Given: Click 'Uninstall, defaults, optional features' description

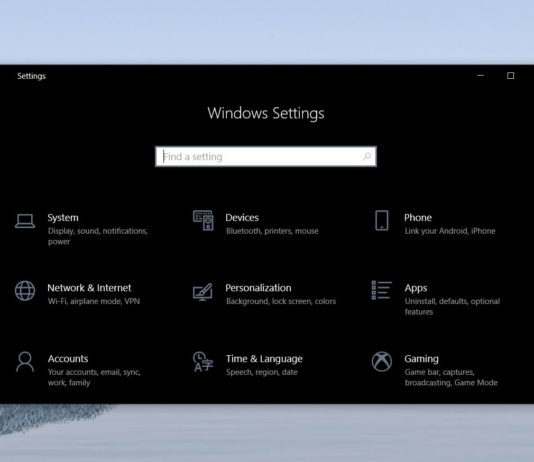Looking at the screenshot, I should 452,306.
